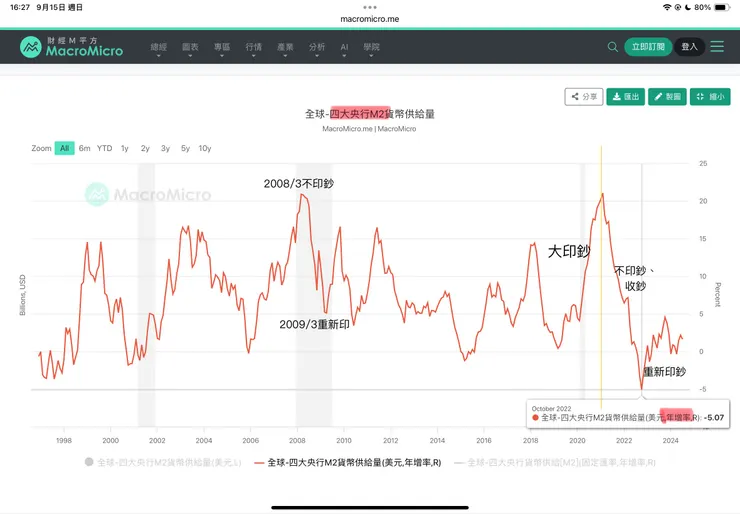Select the 6m zoom range
Screen dimensions: 740x514
coord(84,148)
